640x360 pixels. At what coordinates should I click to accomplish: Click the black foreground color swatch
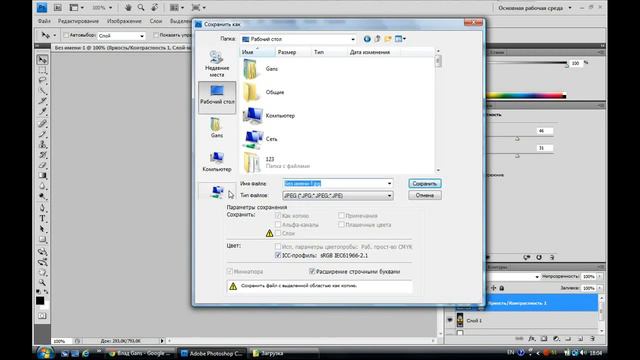click(40, 300)
